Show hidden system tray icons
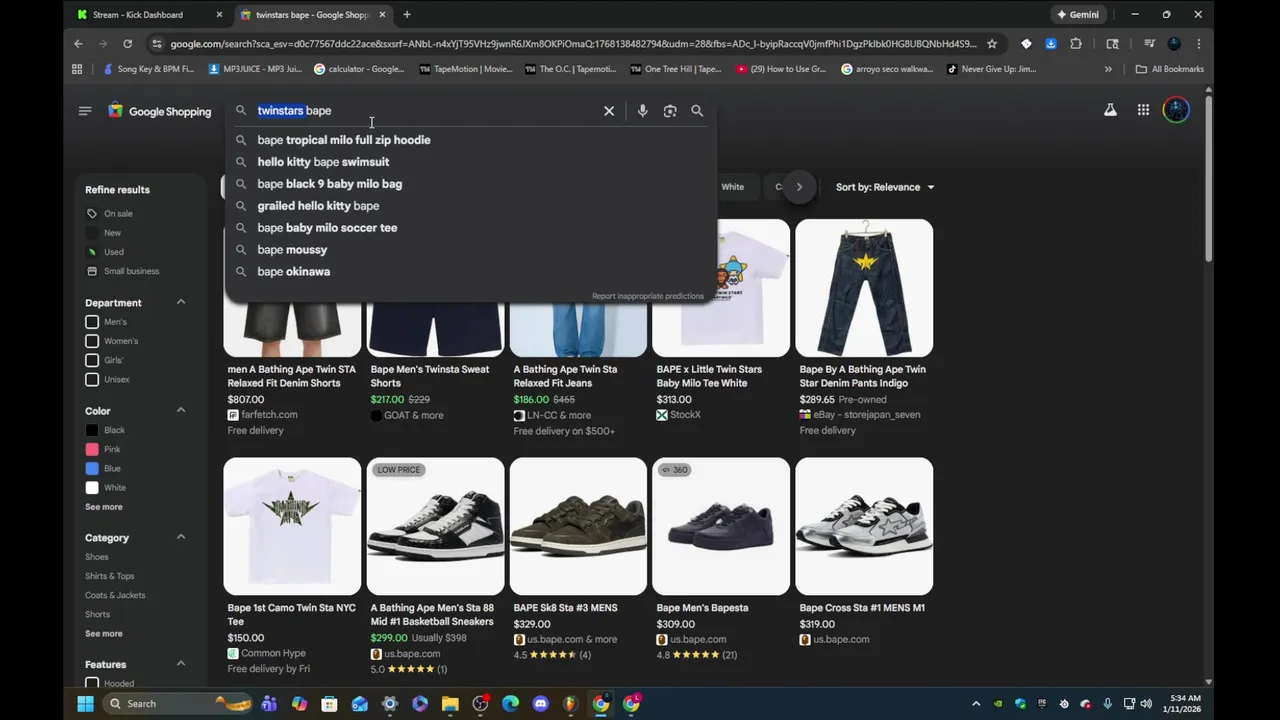The height and width of the screenshot is (720, 1280). pos(975,704)
